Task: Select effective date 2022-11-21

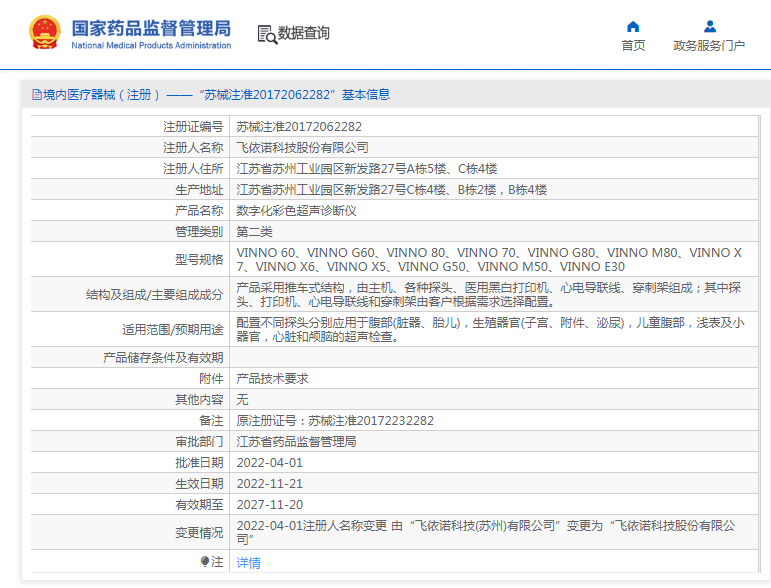Action: 269,484
